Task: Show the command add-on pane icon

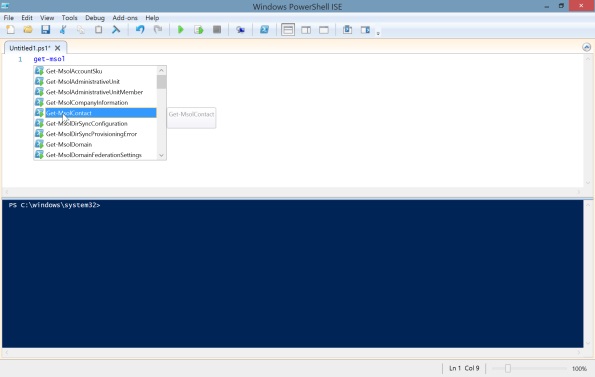Action: click(x=365, y=30)
